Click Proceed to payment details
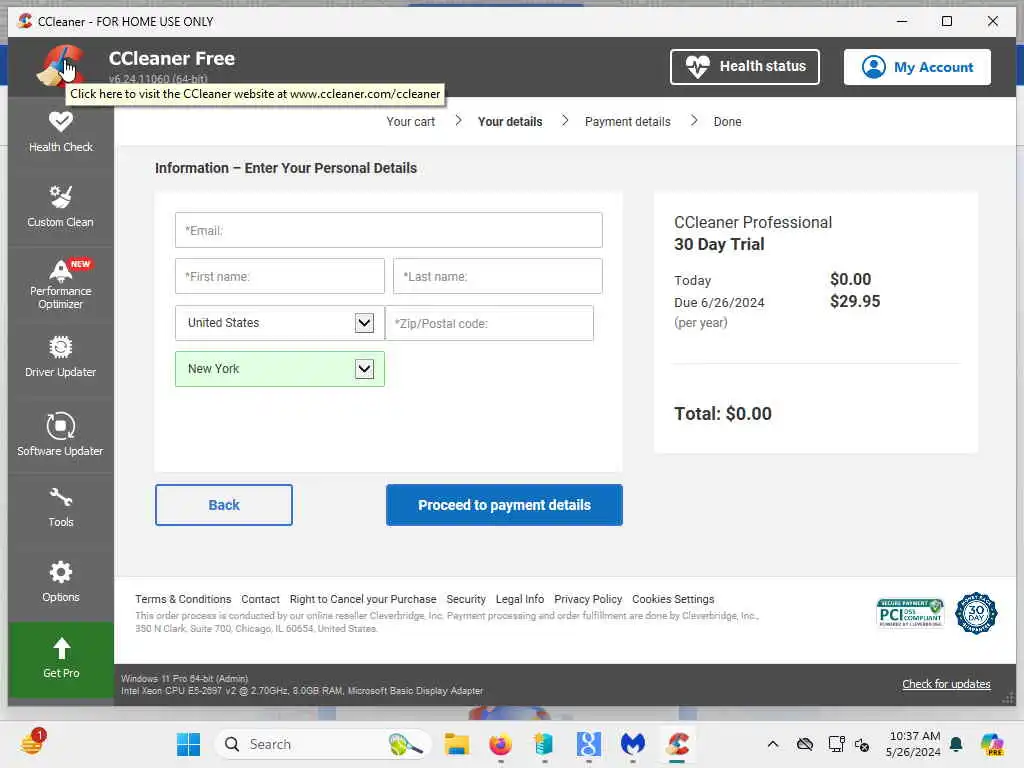The width and height of the screenshot is (1024, 768). (504, 505)
